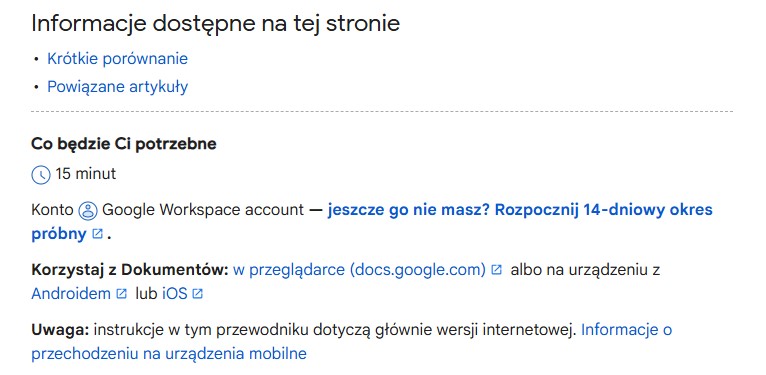Follow the iOS link
766x375 pixels.
(175, 293)
